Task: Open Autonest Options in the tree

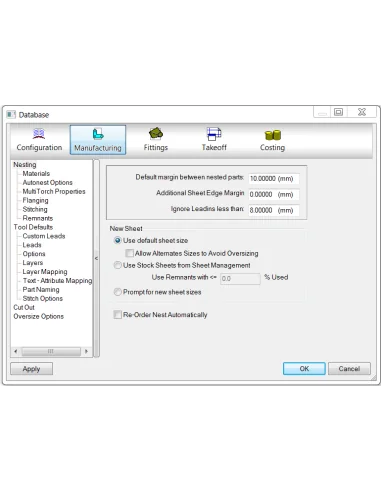Action: coord(47,183)
